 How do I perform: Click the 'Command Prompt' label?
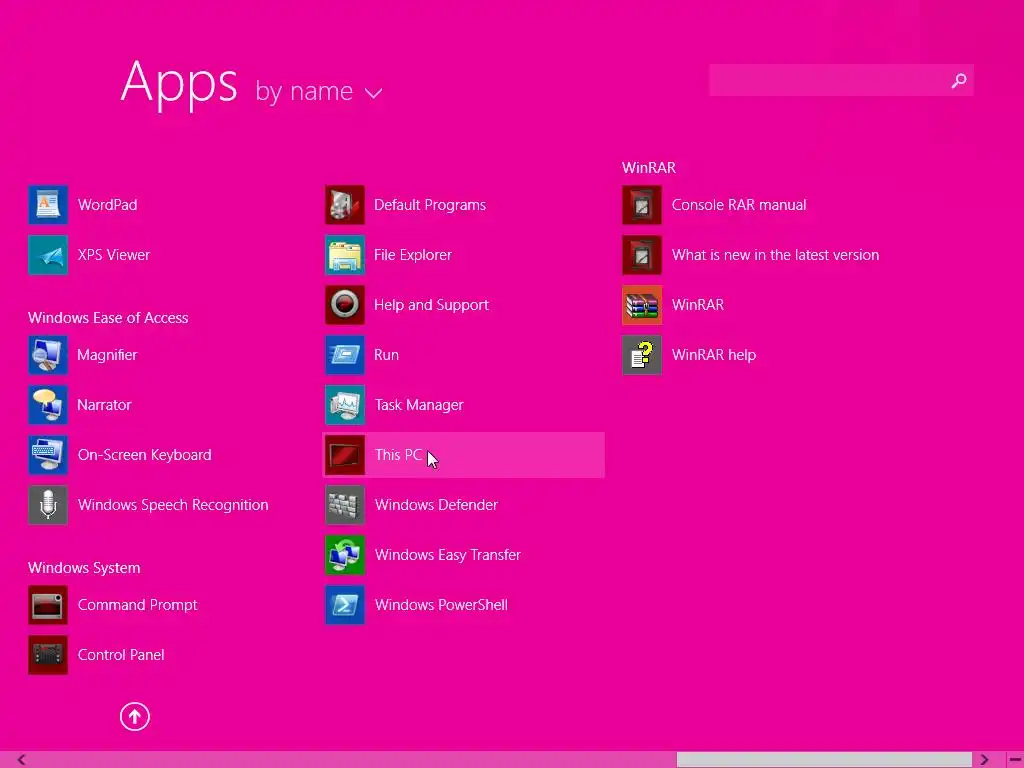coord(137,605)
